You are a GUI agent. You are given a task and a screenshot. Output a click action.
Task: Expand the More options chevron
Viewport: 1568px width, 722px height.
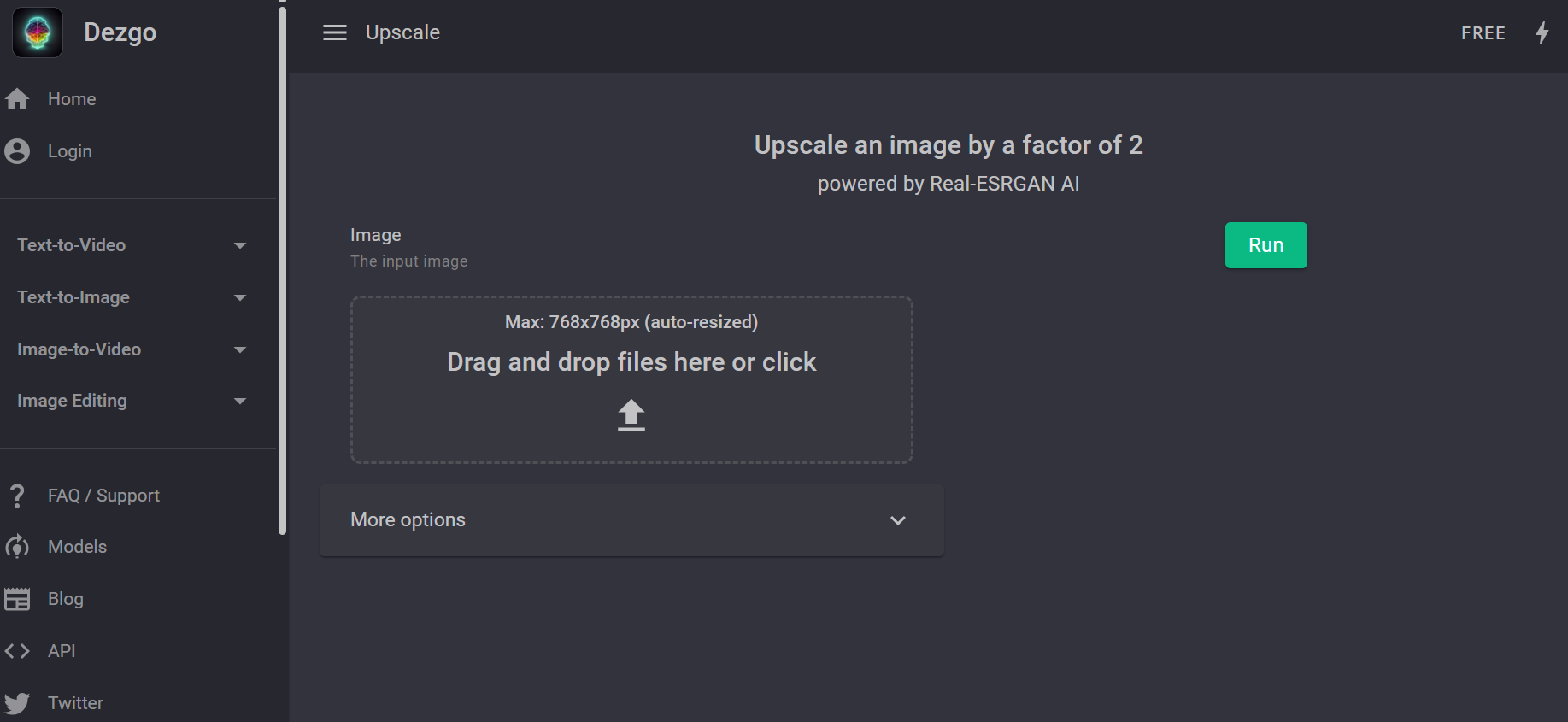[x=898, y=520]
